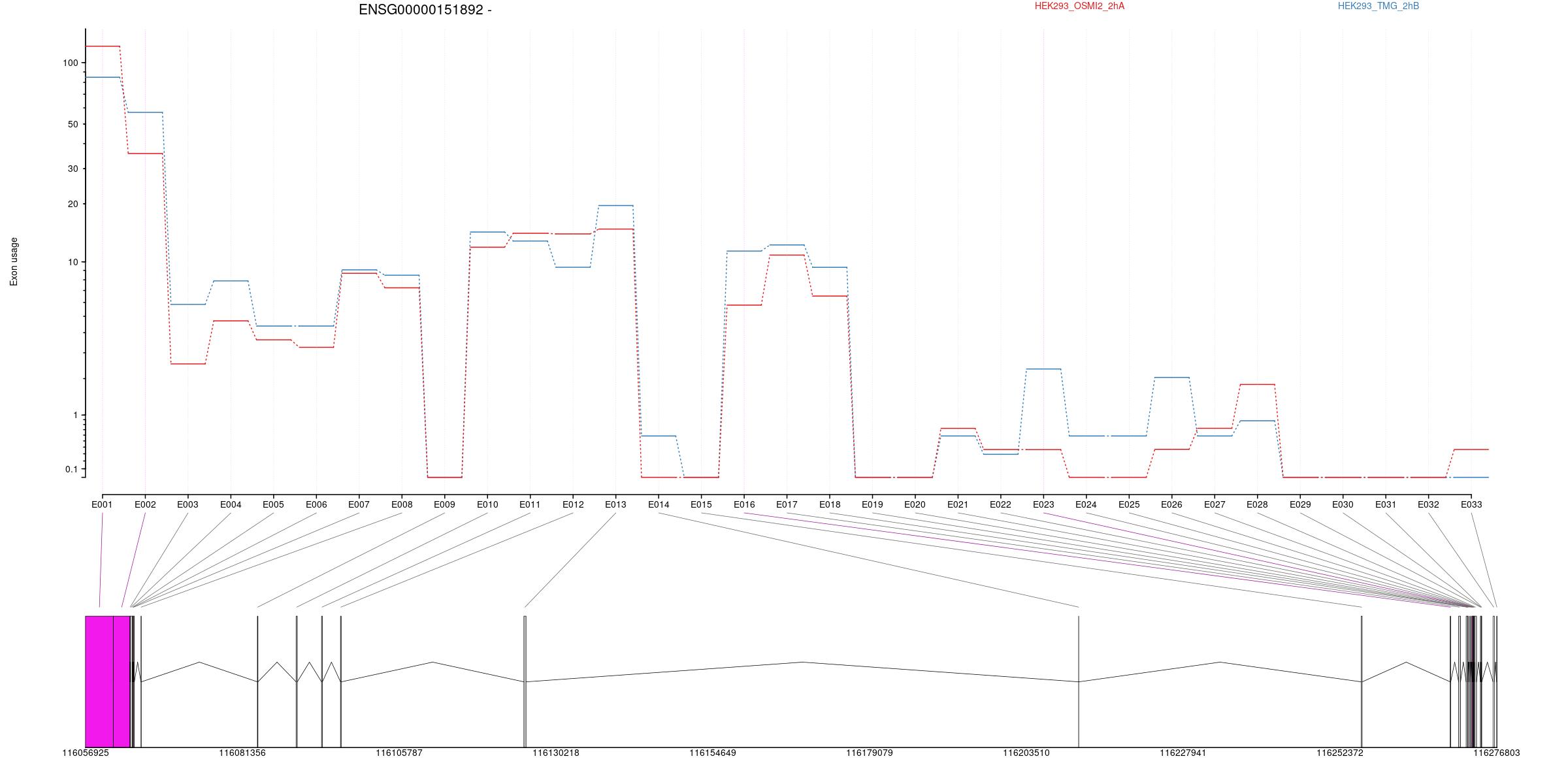The image size is (1568, 784).
Task: Click exon label E015
Action: [701, 504]
